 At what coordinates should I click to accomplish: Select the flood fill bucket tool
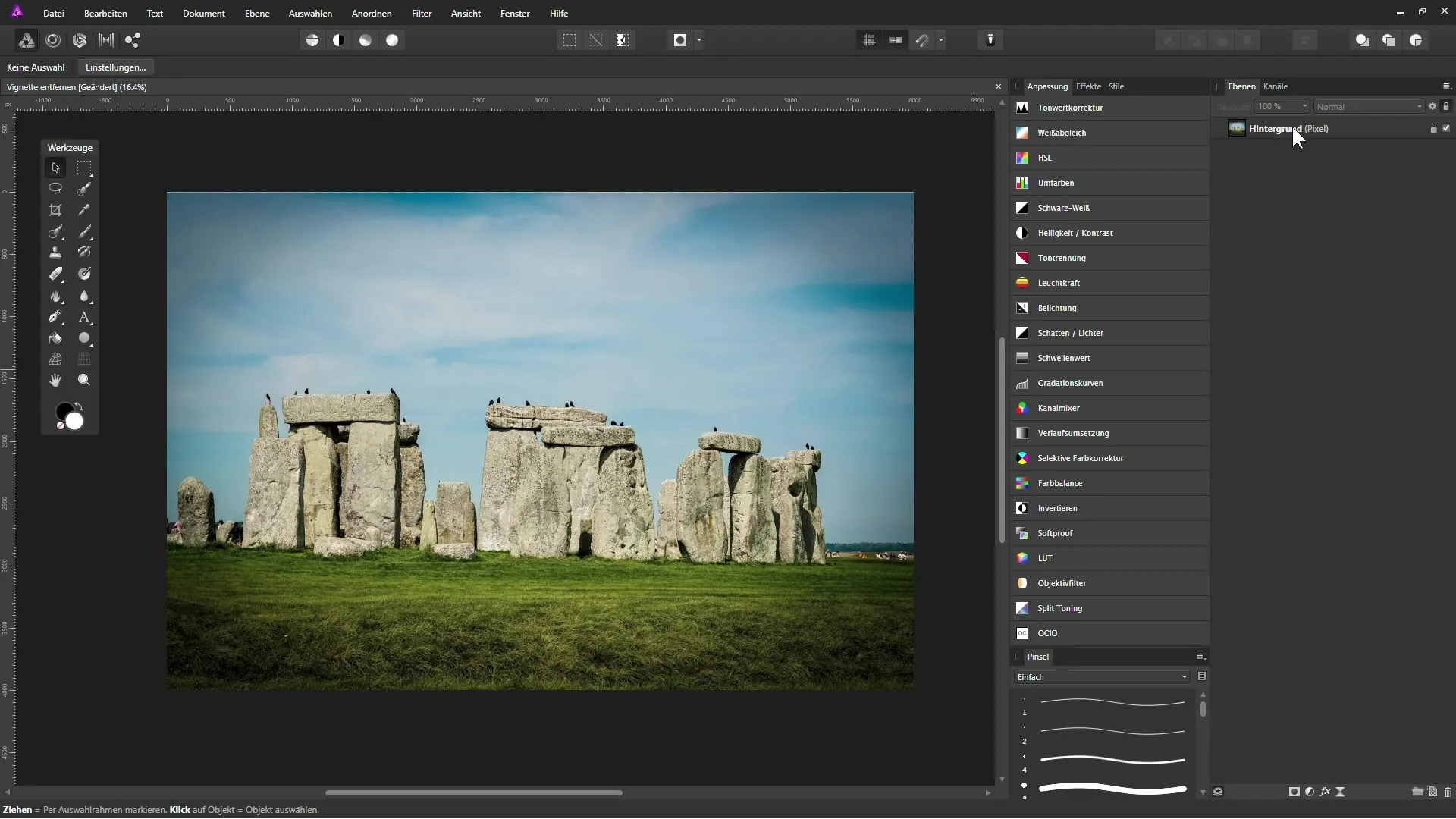(55, 338)
